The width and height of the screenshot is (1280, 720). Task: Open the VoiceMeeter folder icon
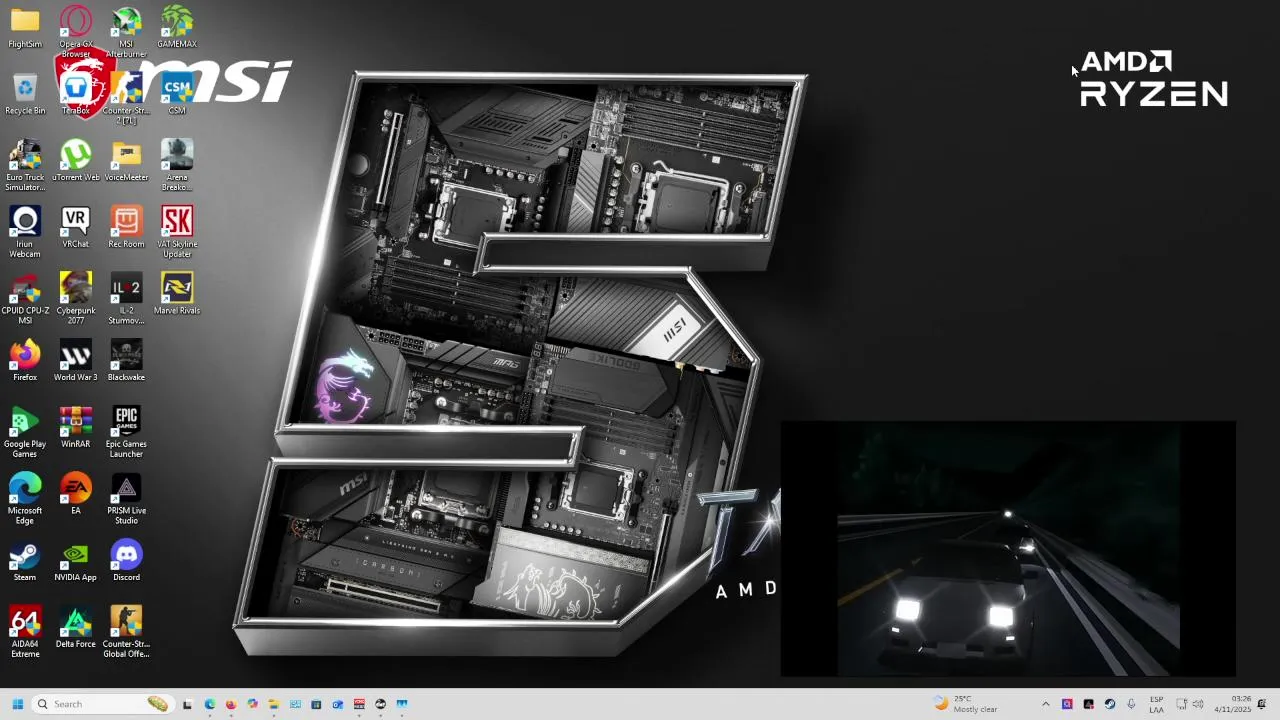click(126, 161)
